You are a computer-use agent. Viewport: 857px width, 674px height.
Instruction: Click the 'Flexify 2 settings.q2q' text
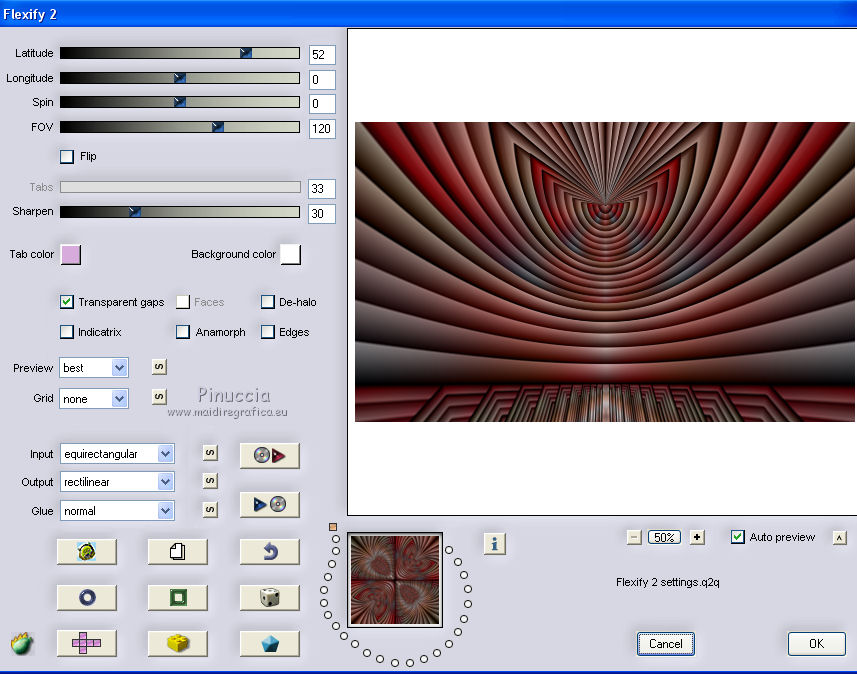click(668, 582)
